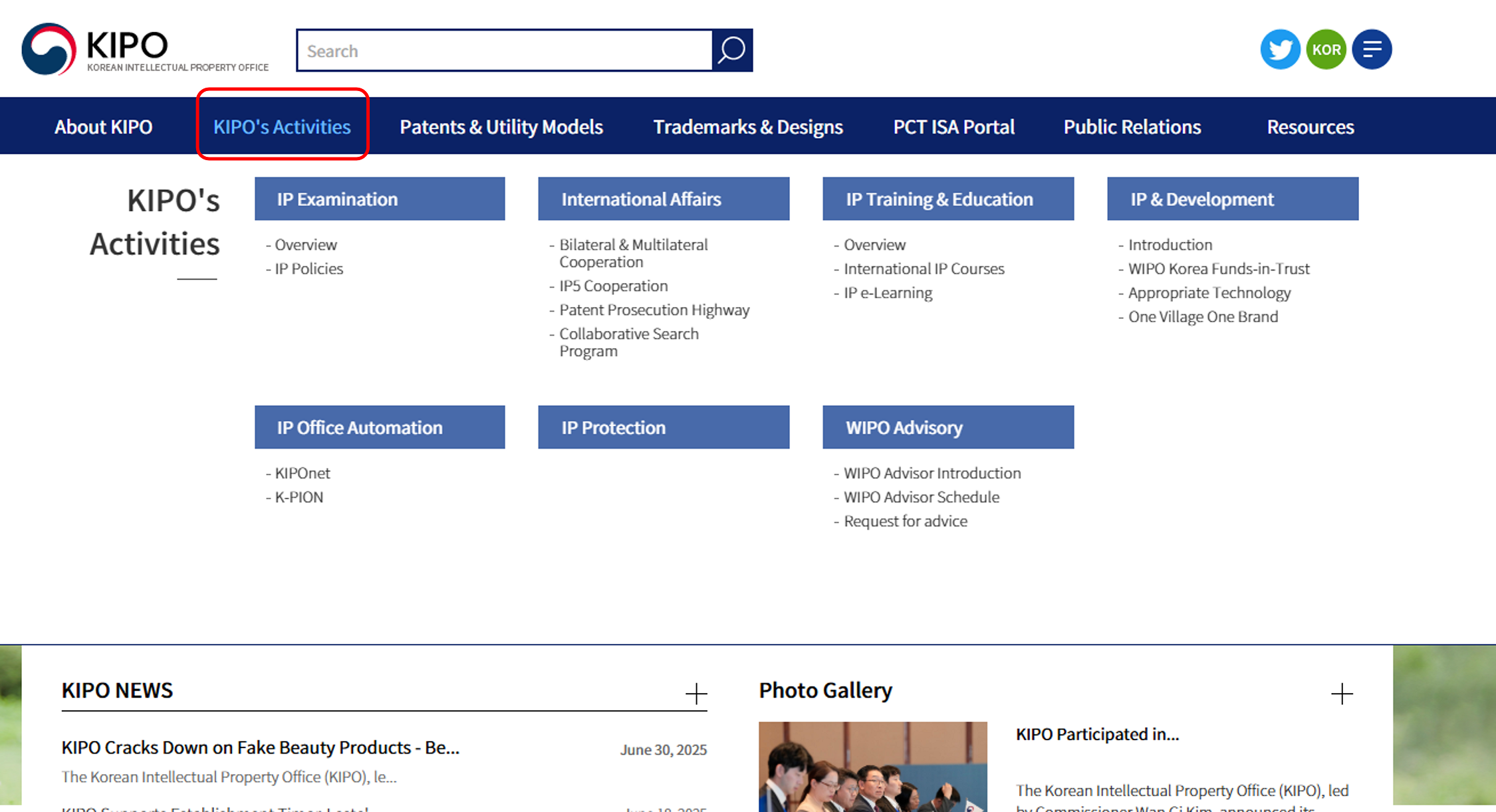Viewport: 1496px width, 812px height.
Task: Open Patents & Utility Models menu
Action: (x=501, y=126)
